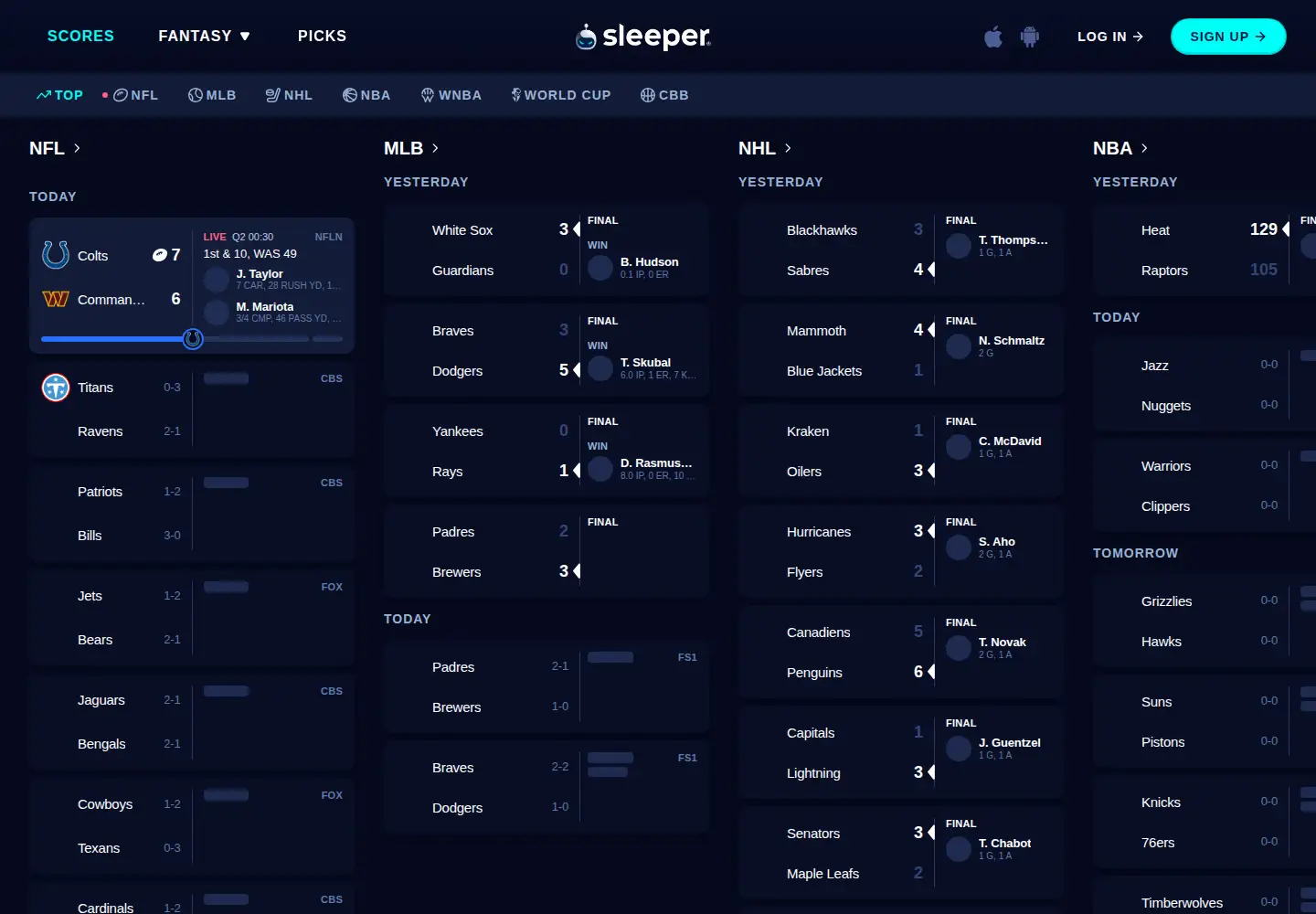Image resolution: width=1316 pixels, height=914 pixels.
Task: Click S. Aho player avatar
Action: click(x=959, y=547)
